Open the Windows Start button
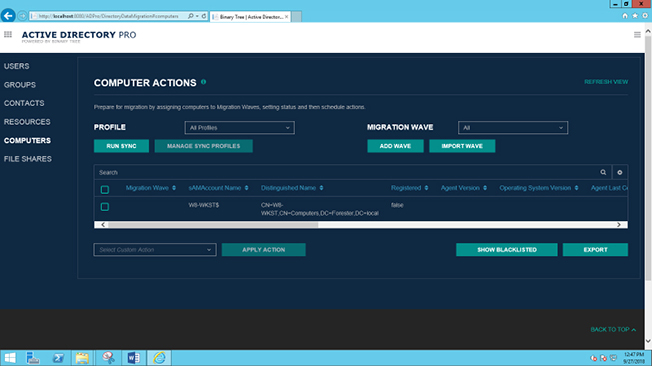 point(10,358)
